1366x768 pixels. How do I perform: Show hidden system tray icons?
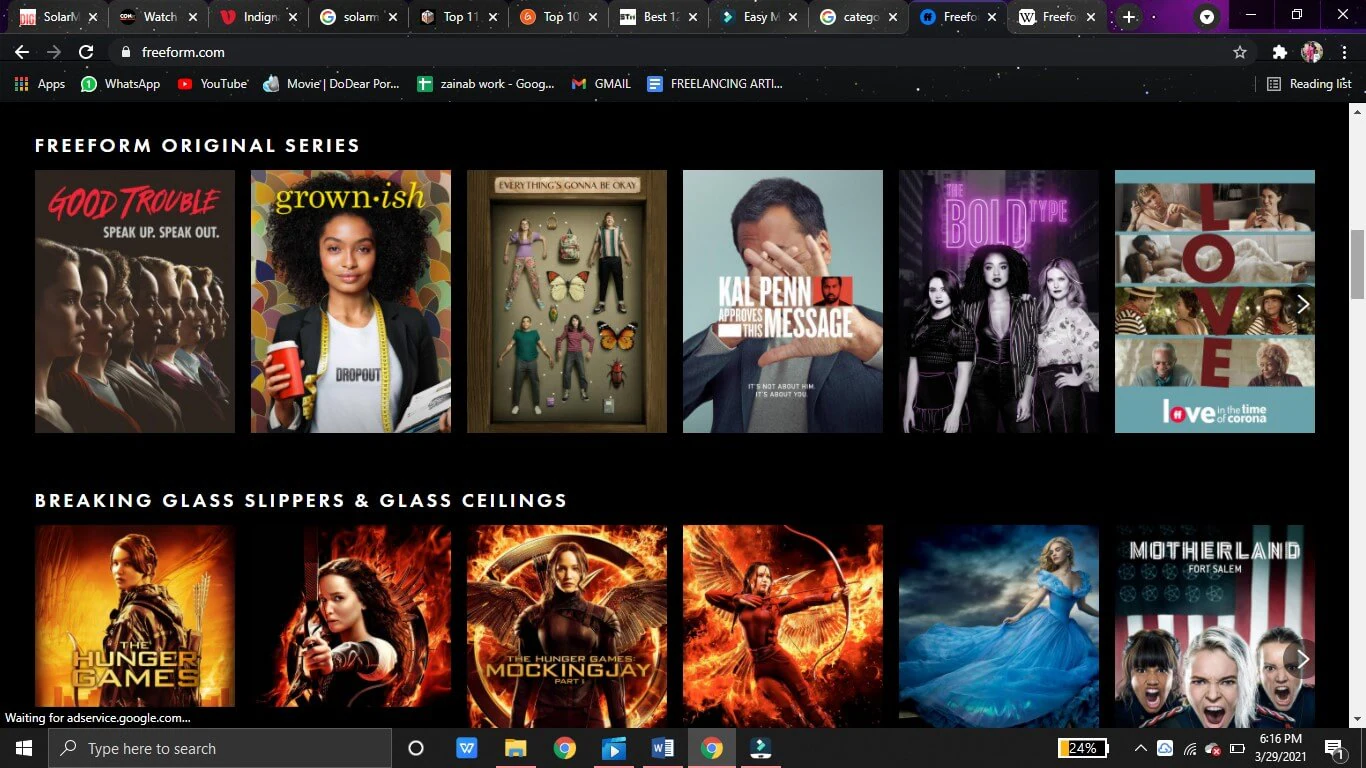click(x=1141, y=748)
